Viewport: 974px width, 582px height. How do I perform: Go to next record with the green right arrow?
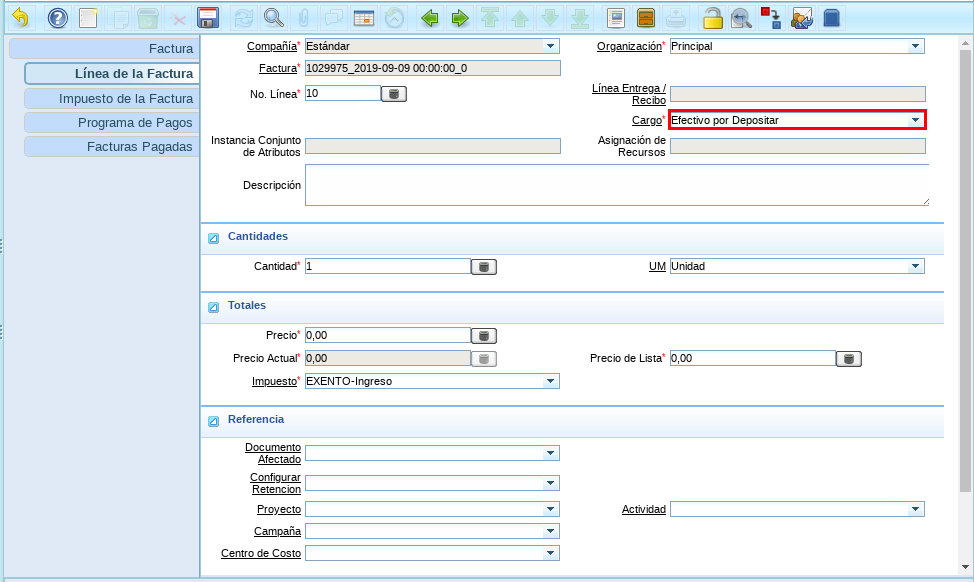pyautogui.click(x=459, y=18)
